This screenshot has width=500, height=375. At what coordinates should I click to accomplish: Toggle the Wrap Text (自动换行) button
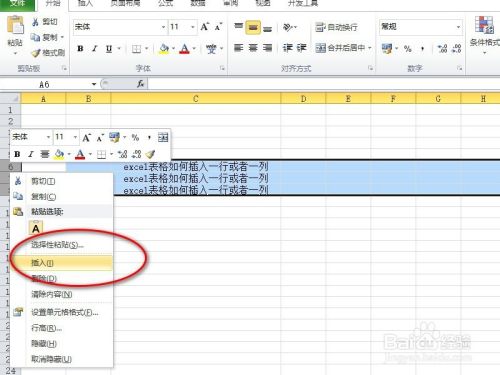[336, 27]
